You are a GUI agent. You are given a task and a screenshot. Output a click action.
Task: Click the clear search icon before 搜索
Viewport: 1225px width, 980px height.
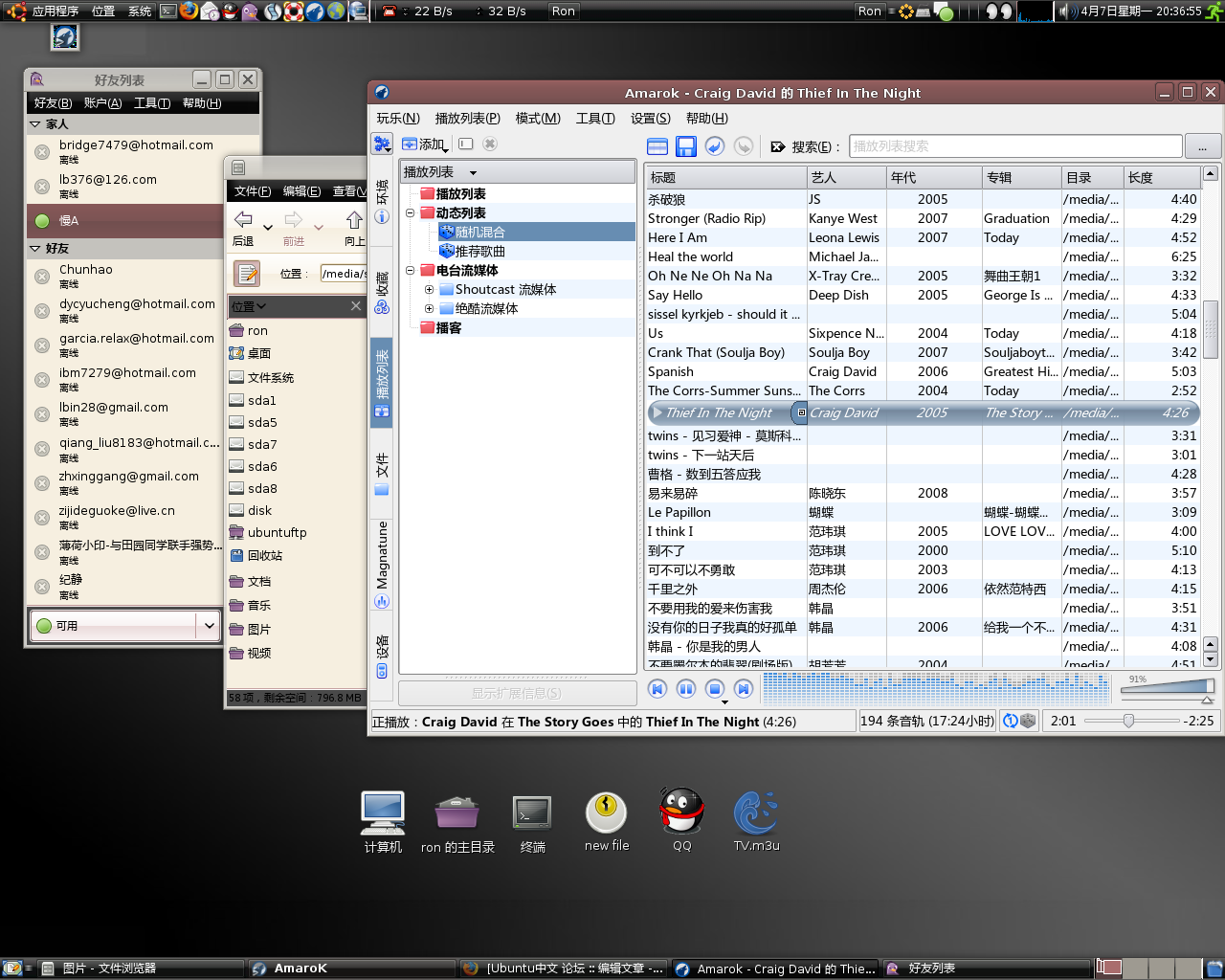(x=777, y=146)
